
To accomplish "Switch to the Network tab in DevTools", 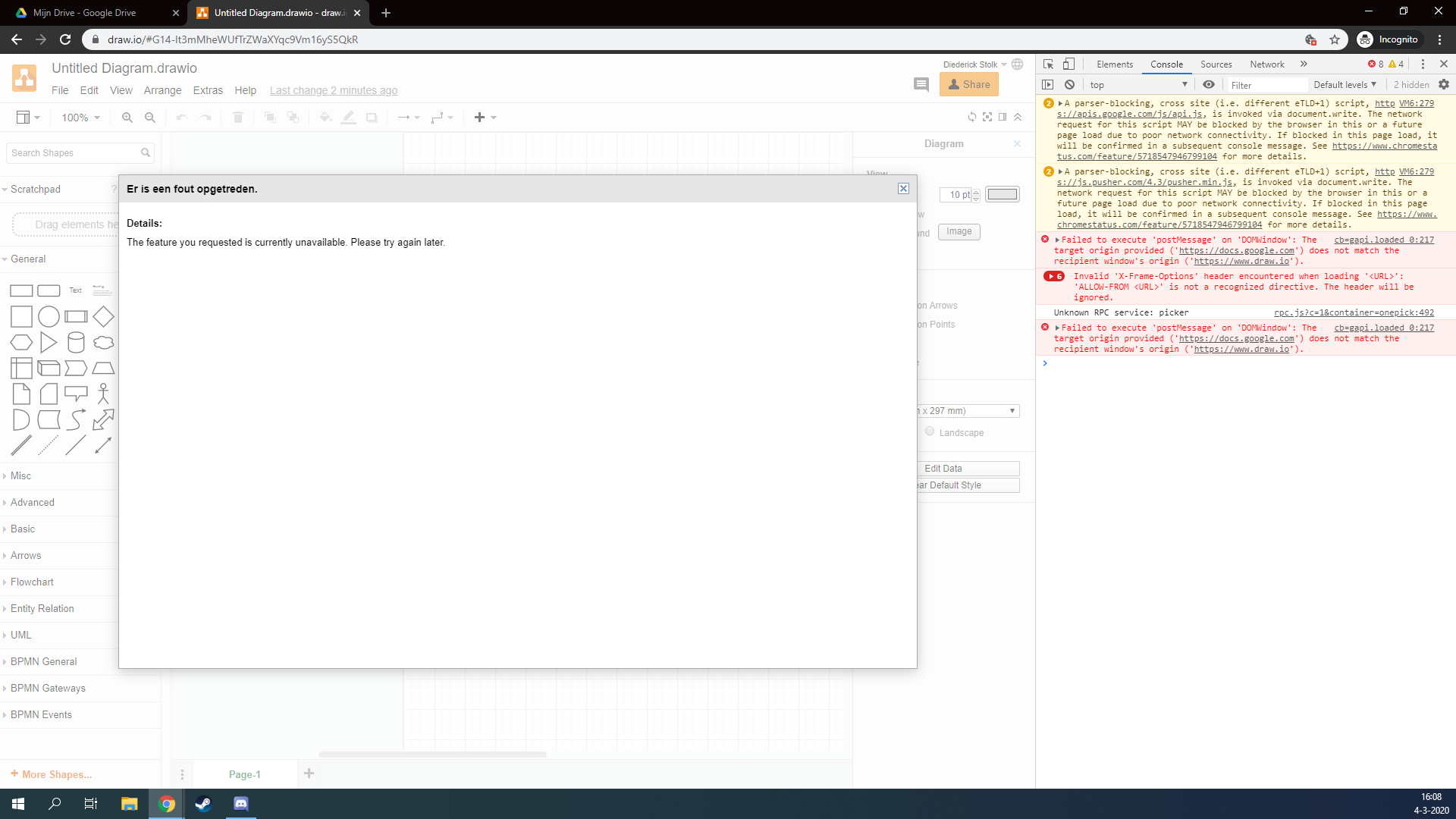I will (1267, 64).
